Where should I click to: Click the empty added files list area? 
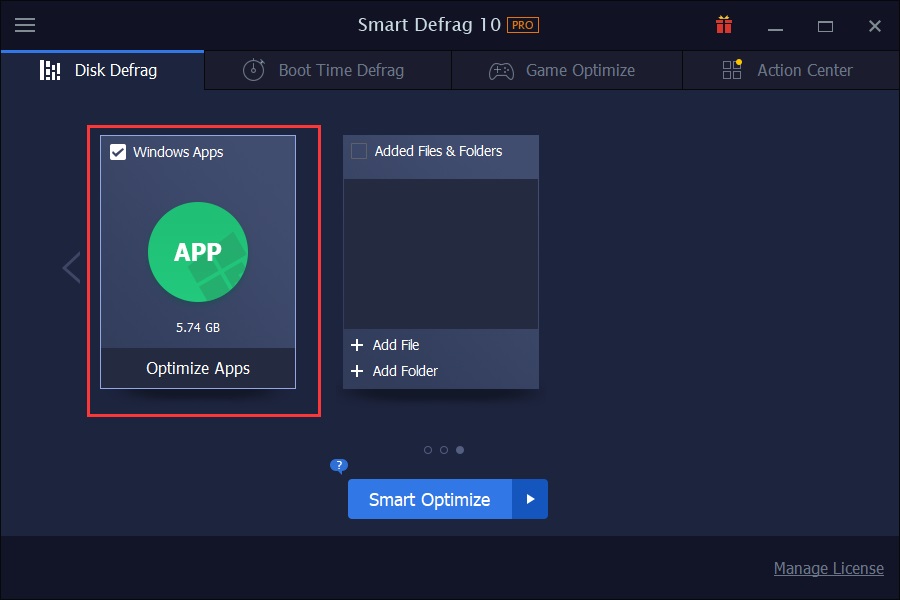(441, 254)
